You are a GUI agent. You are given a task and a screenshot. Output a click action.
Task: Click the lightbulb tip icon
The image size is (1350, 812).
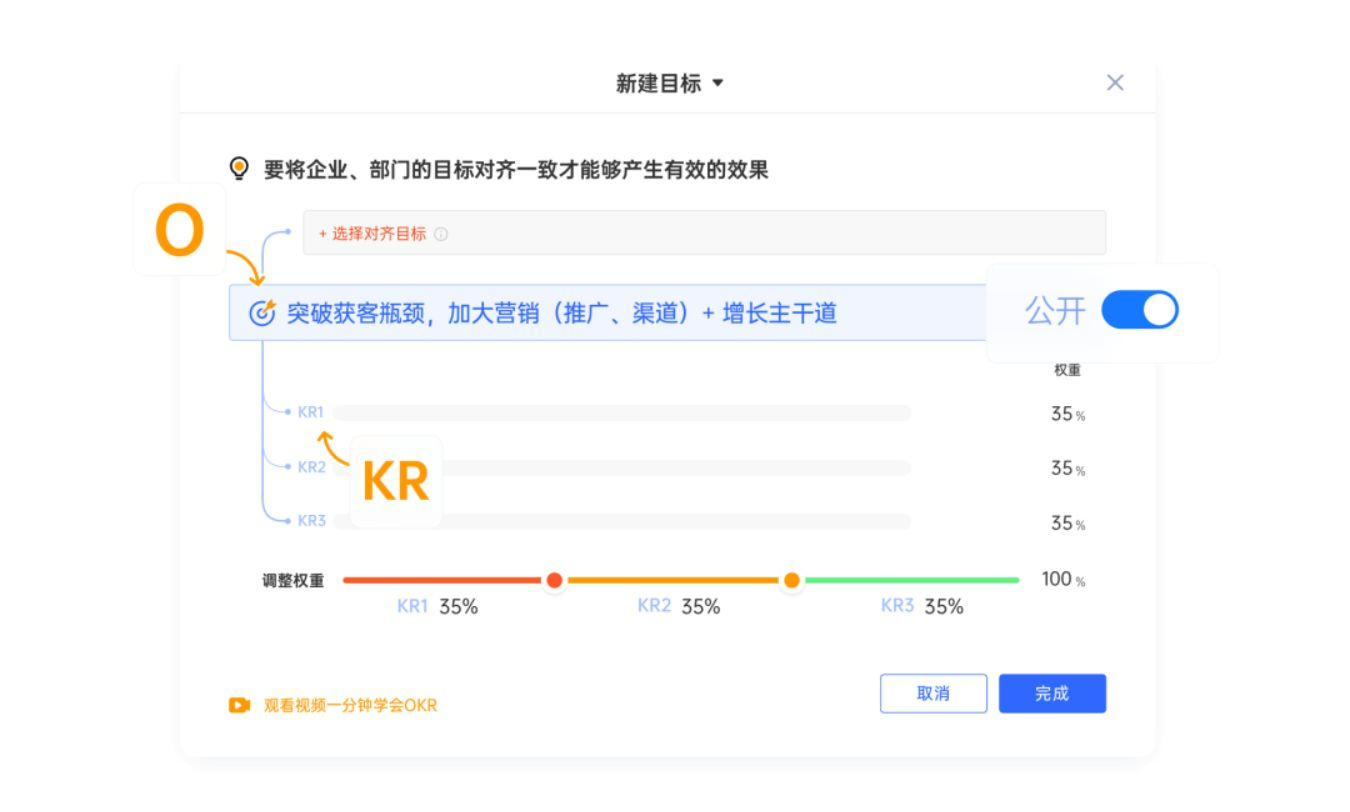tap(239, 168)
